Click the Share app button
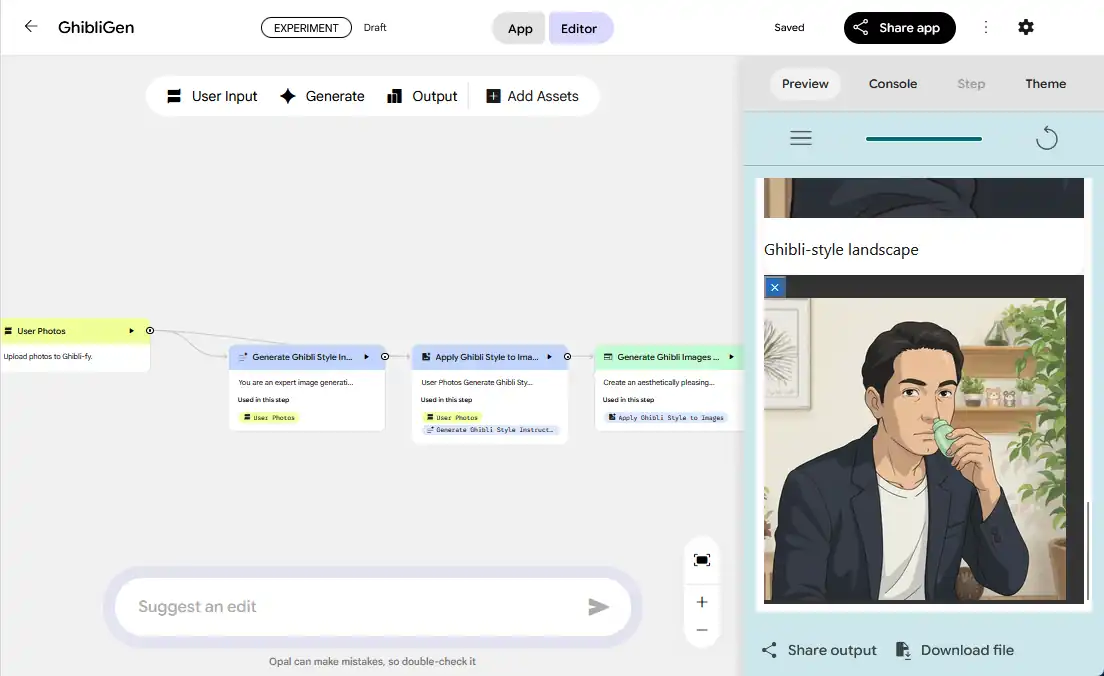 click(x=899, y=28)
